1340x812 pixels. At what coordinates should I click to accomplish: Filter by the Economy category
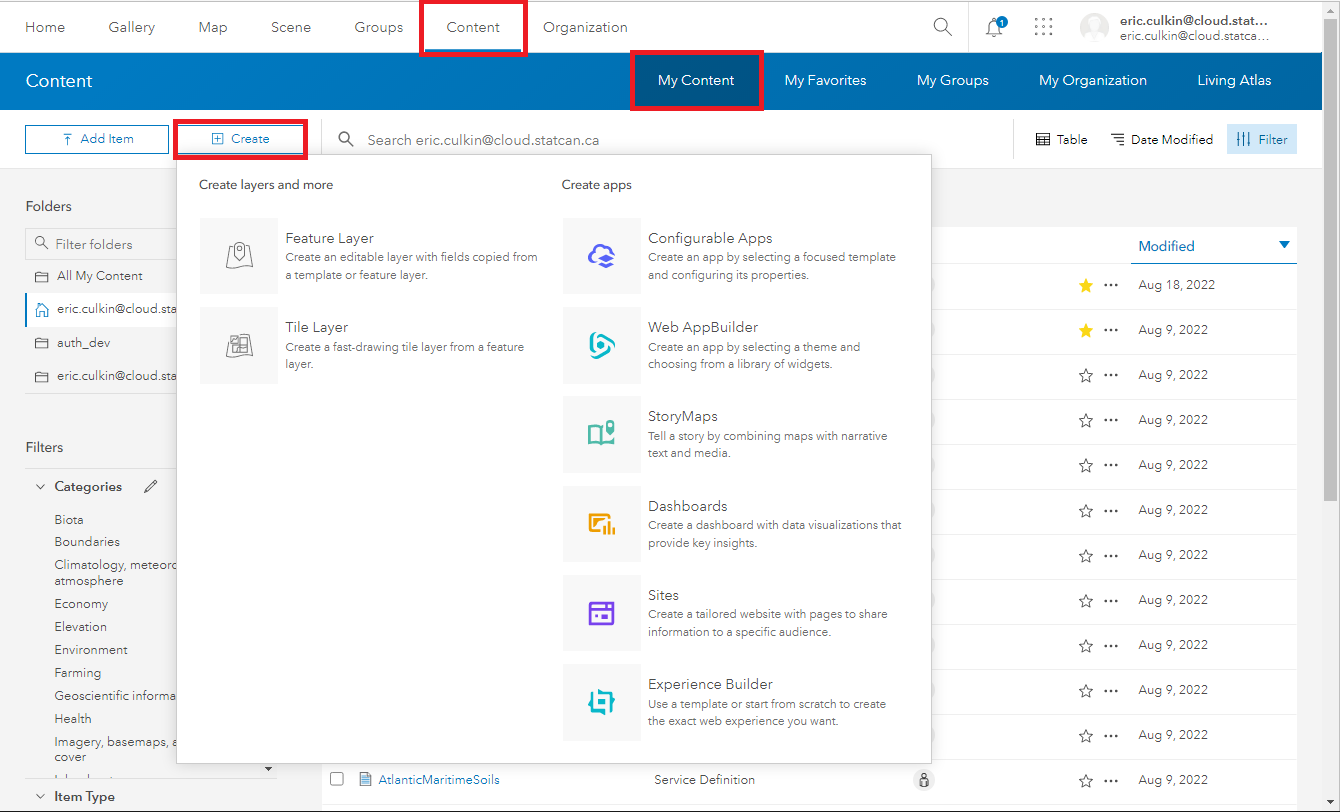81,604
